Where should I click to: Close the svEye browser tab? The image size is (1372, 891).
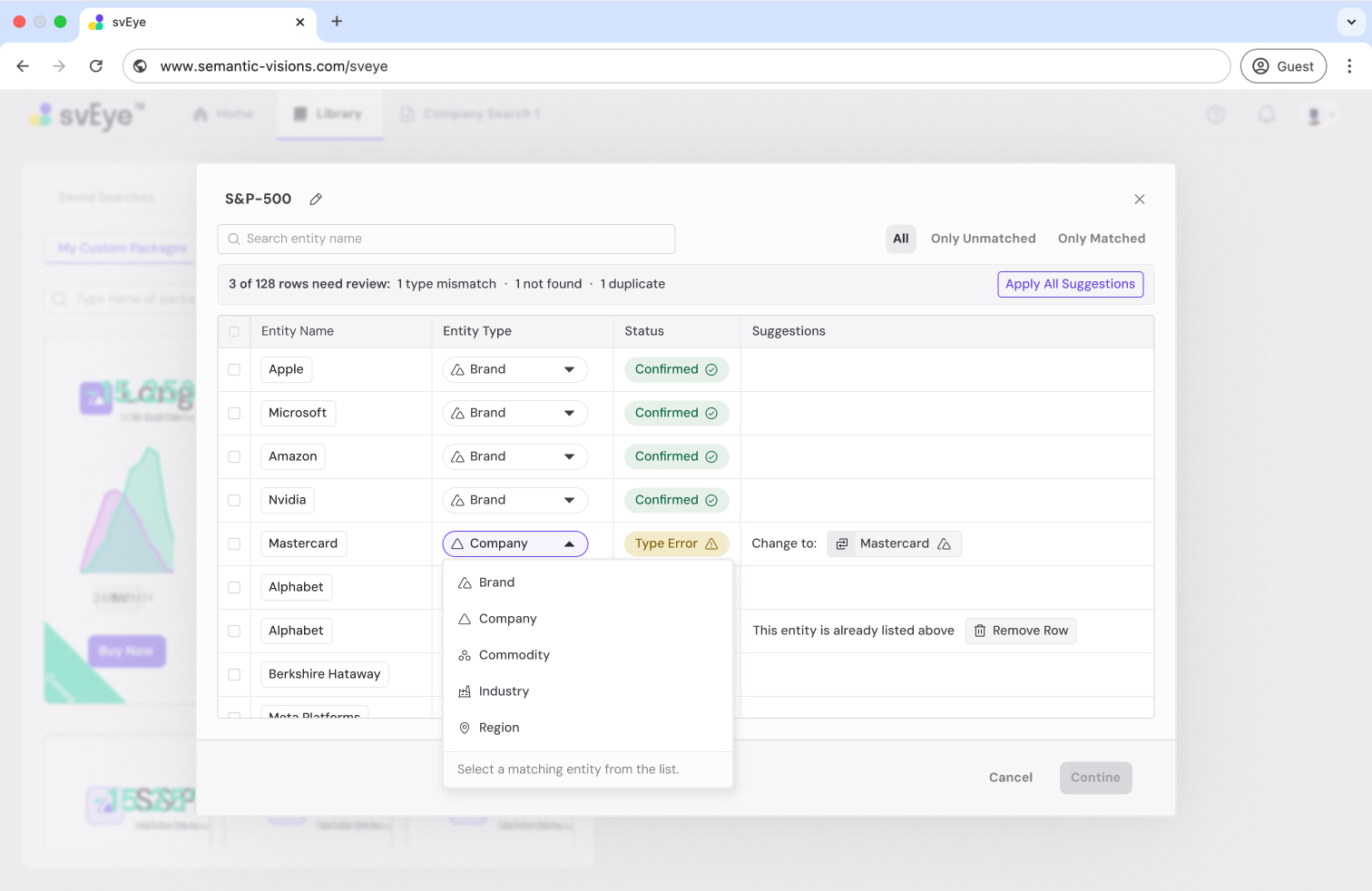pos(300,22)
